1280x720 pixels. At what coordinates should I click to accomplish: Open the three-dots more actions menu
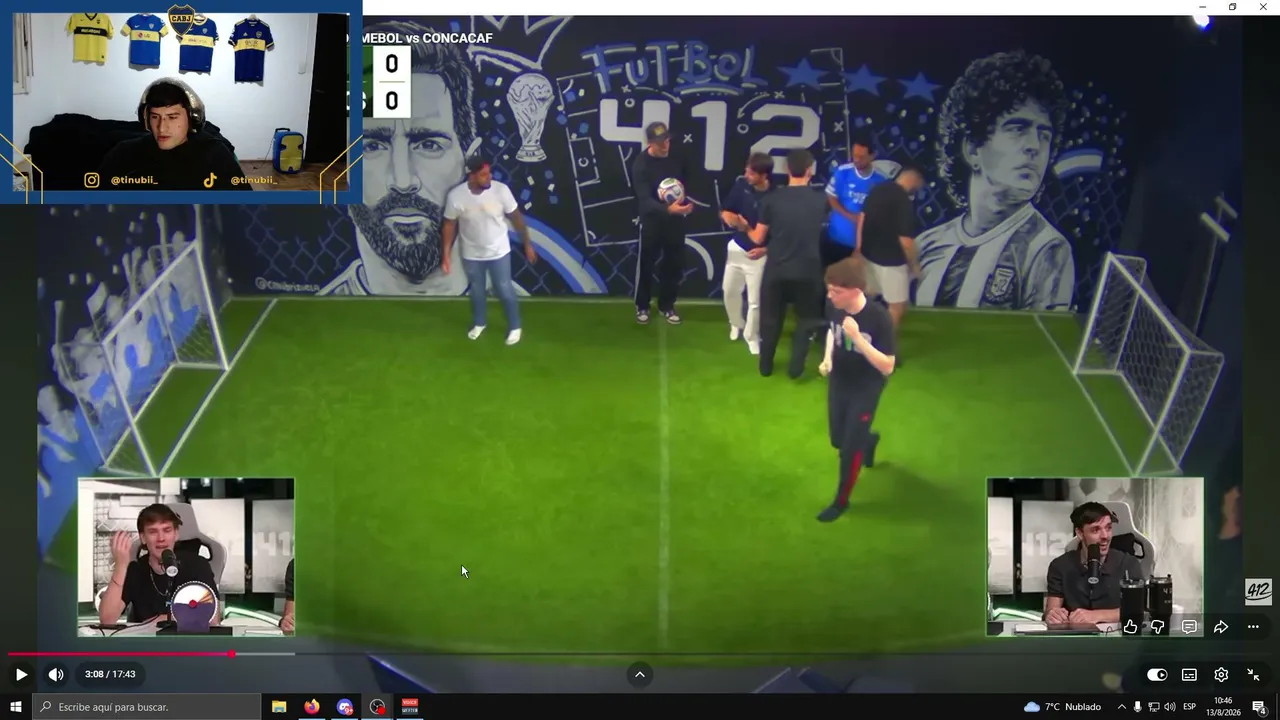click(x=1253, y=627)
